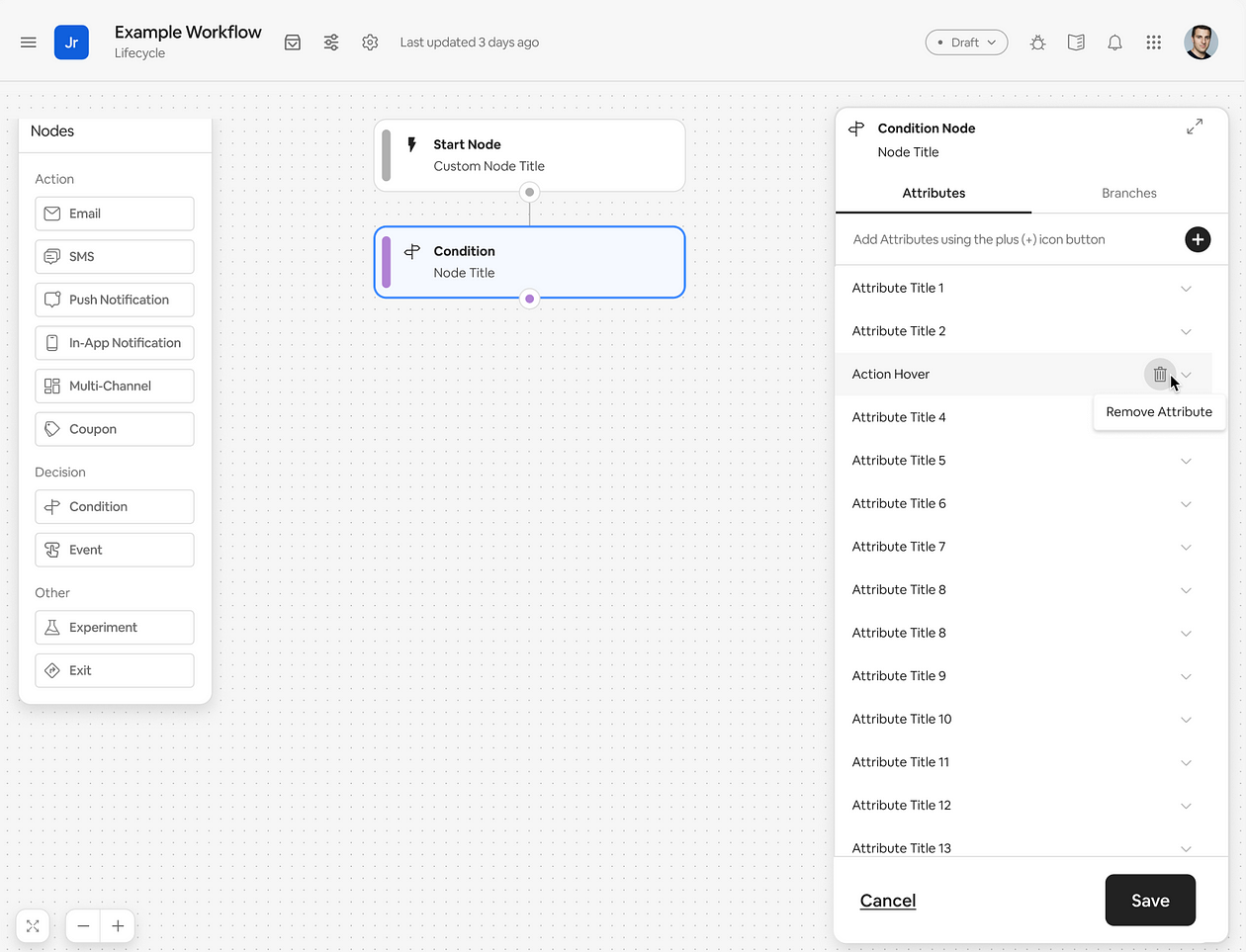Open the Draft status dropdown
Viewport: 1246px width, 952px height.
point(966,43)
